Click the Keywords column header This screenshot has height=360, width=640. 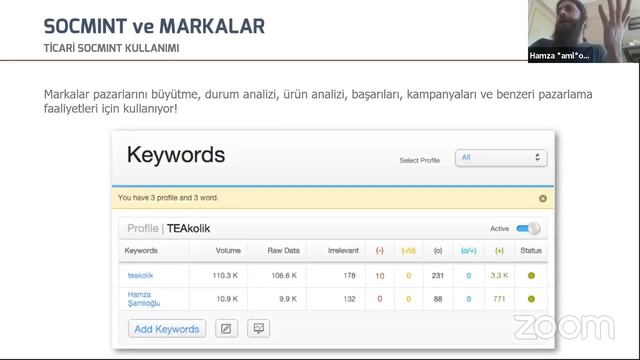point(141,251)
